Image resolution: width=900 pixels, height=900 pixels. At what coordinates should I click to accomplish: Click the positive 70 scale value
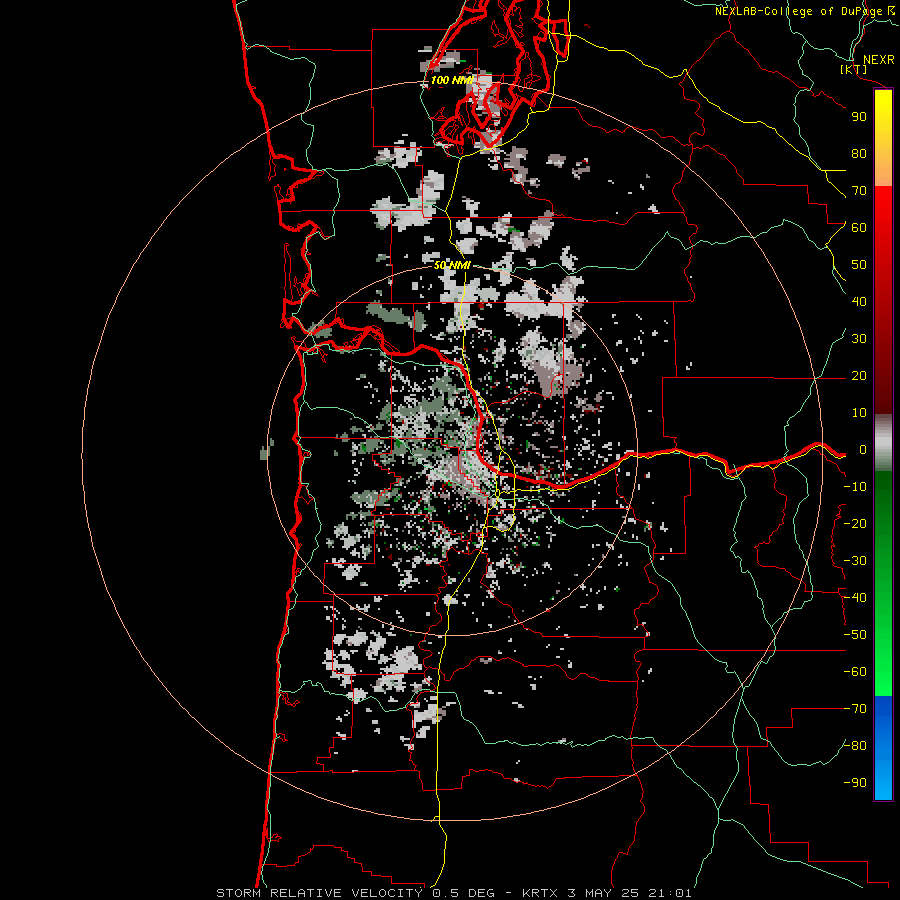(859, 191)
